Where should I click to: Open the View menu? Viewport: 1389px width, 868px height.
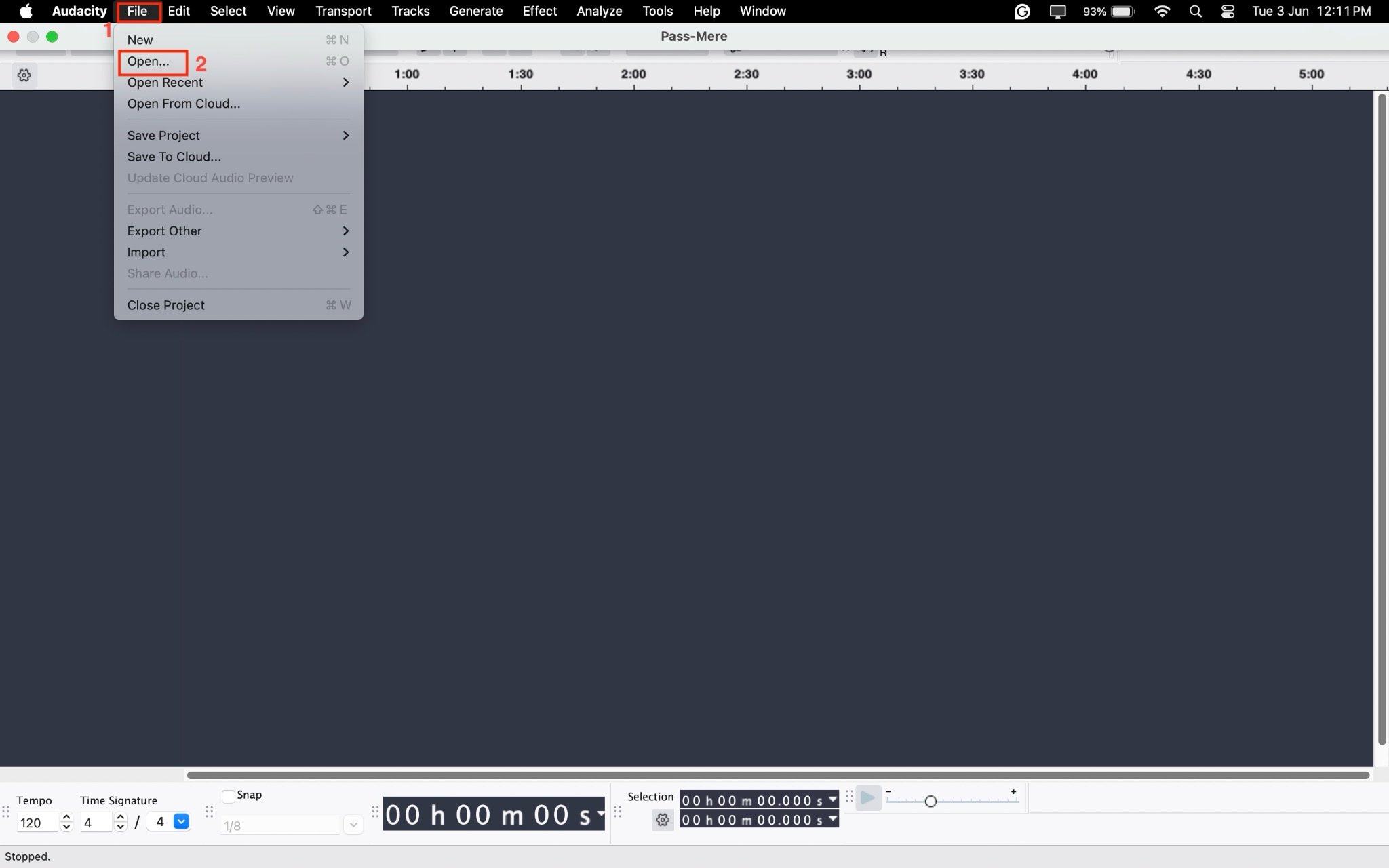281,12
